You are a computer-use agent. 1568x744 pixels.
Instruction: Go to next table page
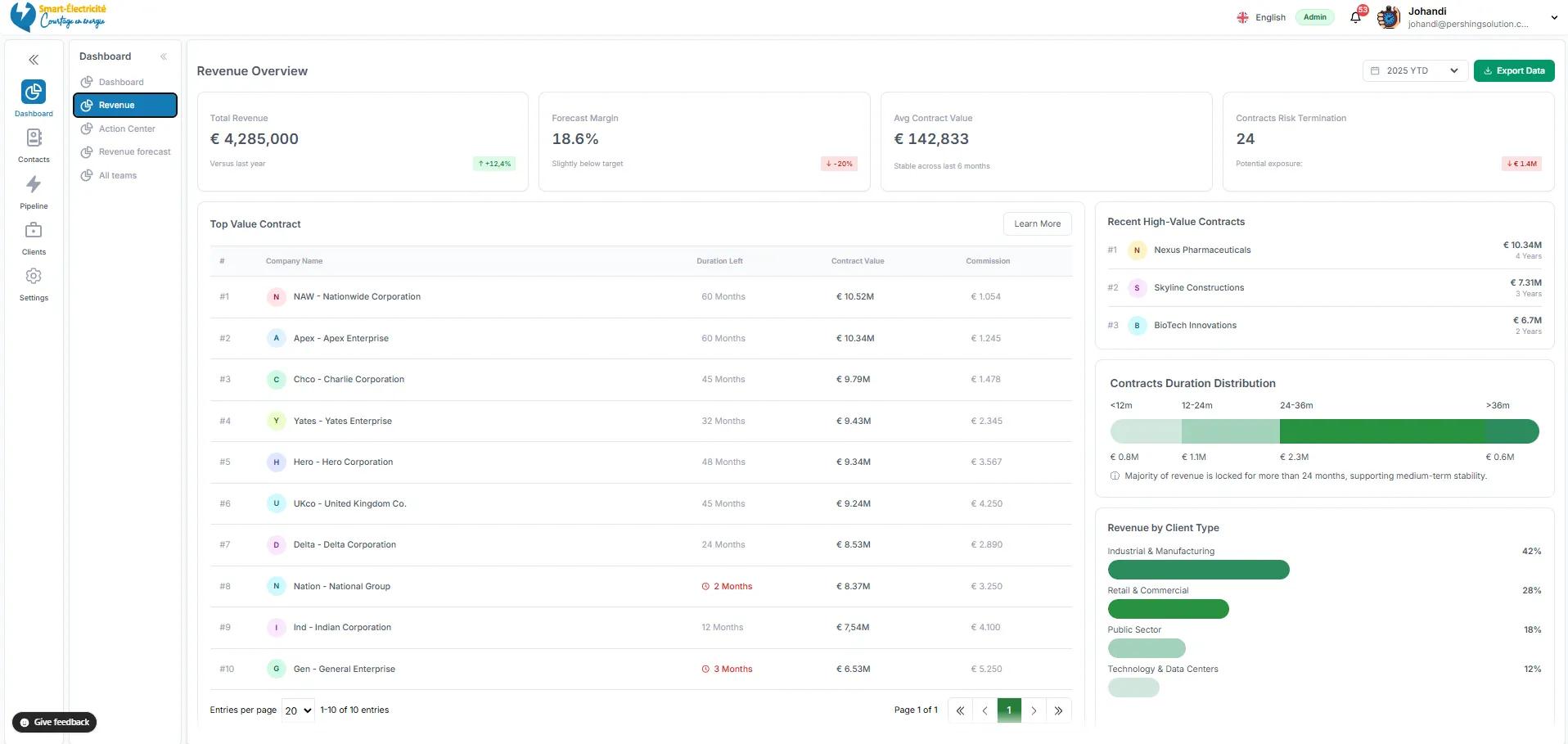(x=1034, y=710)
